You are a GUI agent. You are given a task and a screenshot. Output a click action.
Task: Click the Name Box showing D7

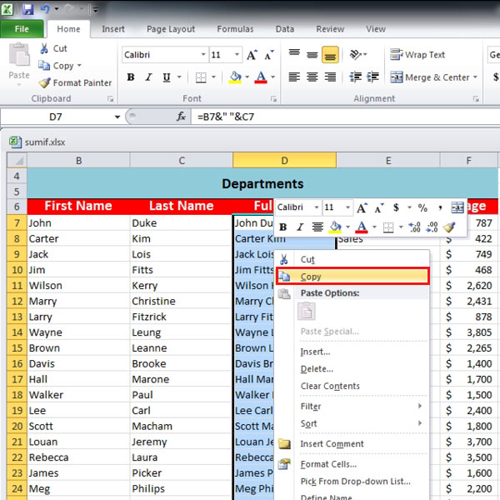click(56, 117)
